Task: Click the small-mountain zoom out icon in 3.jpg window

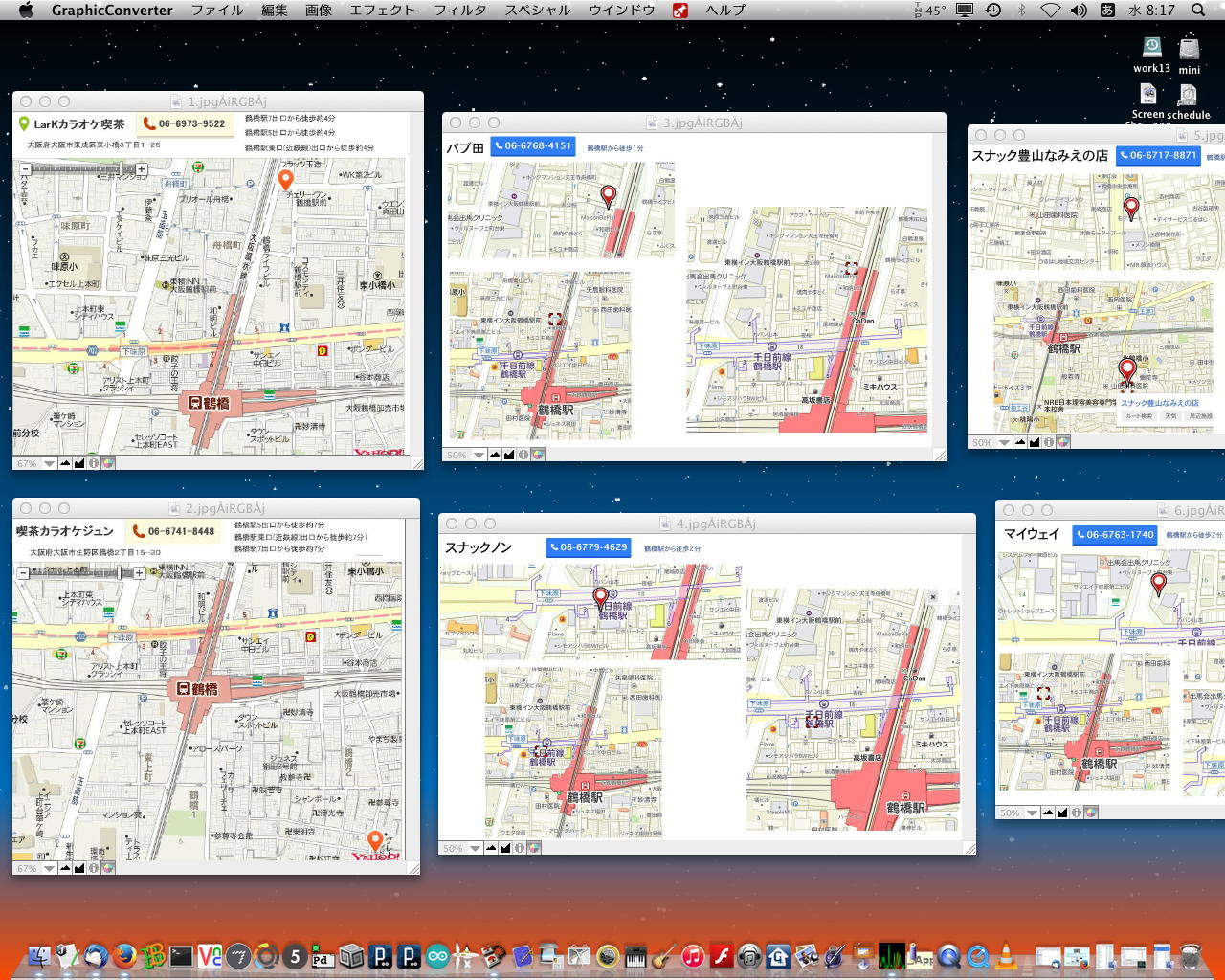Action: [495, 455]
